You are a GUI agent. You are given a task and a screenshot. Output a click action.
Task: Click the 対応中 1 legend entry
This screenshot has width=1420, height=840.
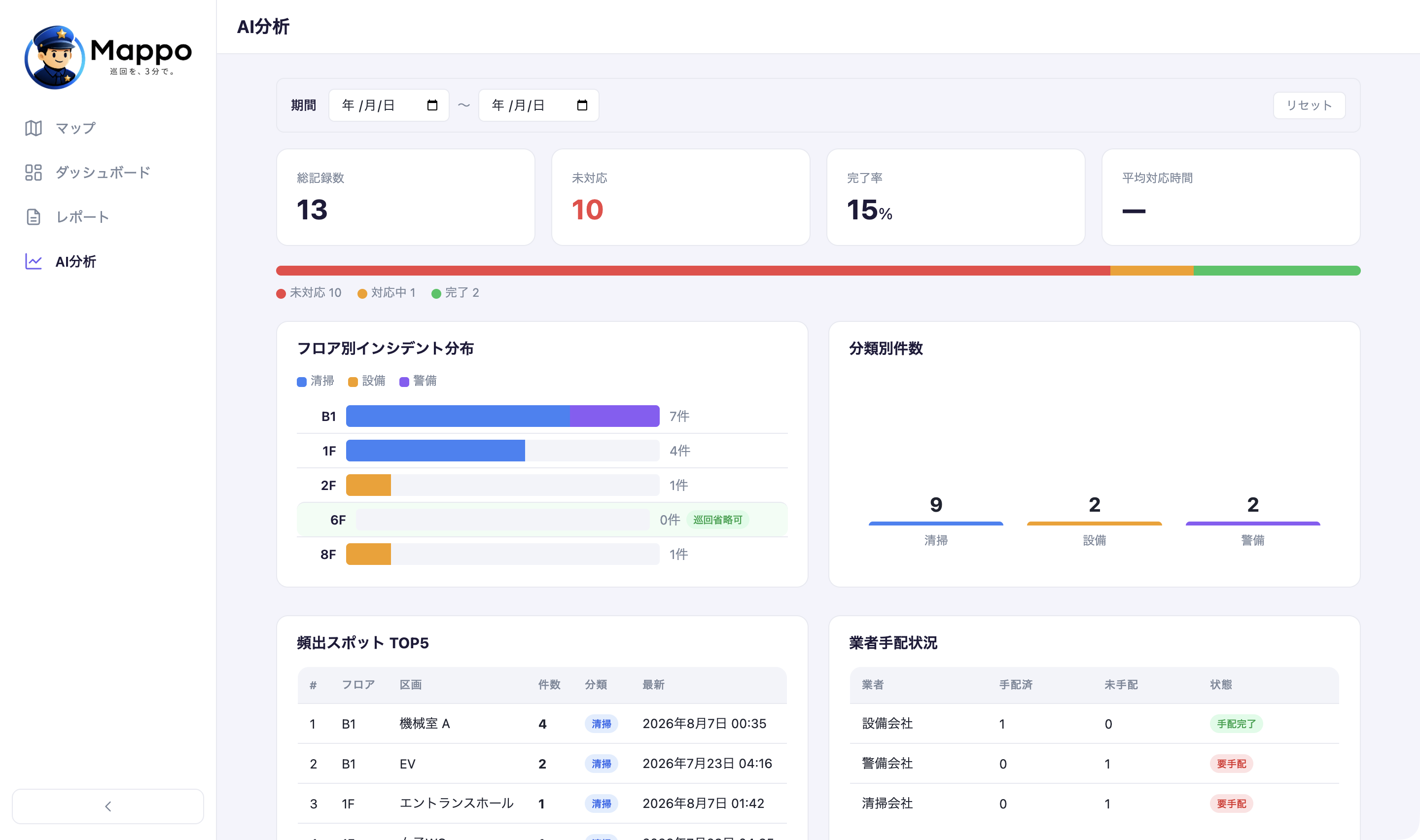[x=387, y=293]
